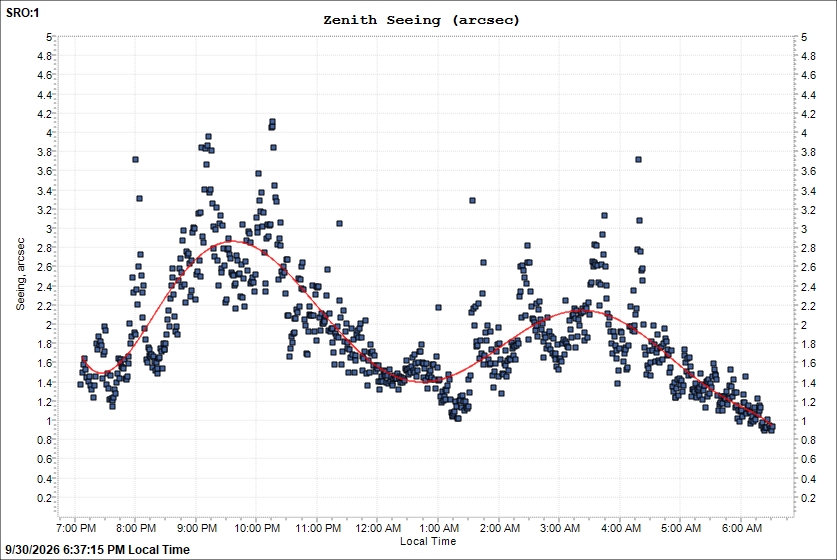Click the x-axis title Local Time under the ticks

click(x=428, y=541)
